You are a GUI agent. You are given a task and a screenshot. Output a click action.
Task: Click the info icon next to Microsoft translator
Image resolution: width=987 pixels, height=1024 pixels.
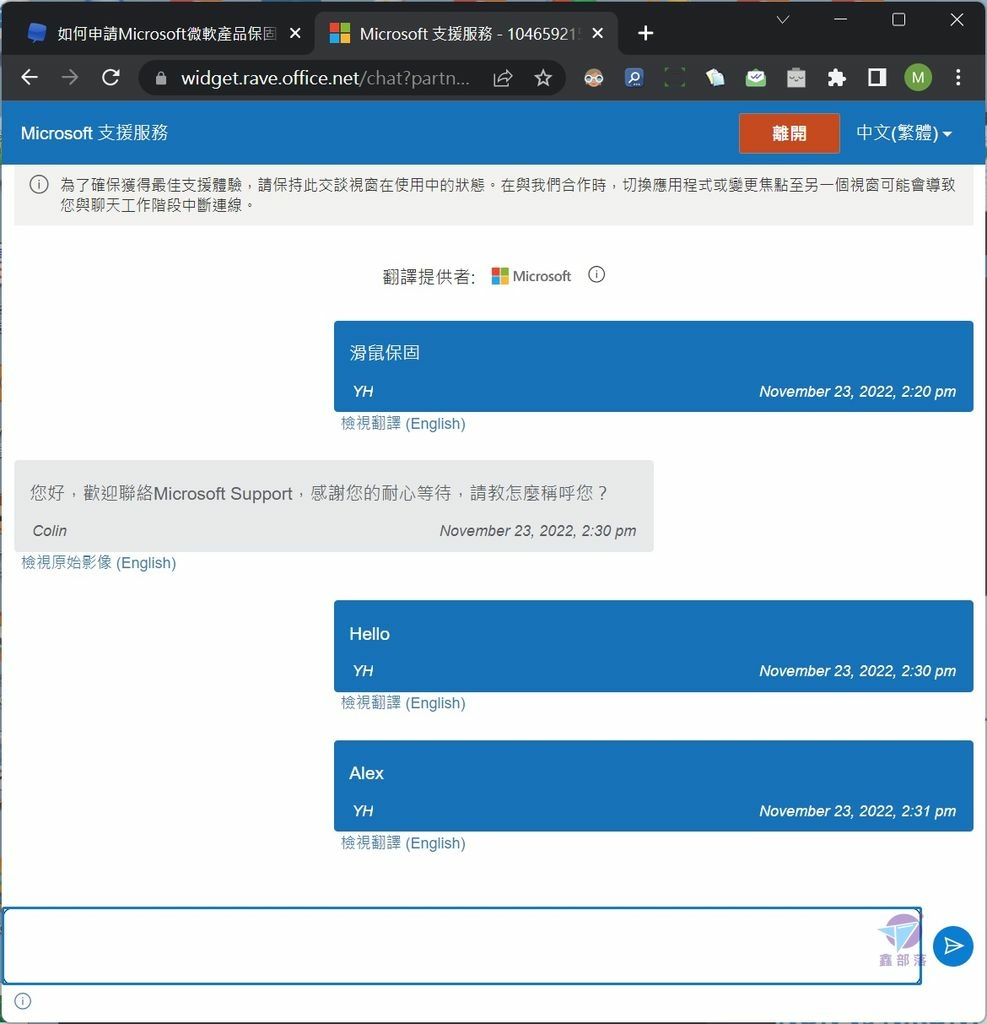point(596,274)
